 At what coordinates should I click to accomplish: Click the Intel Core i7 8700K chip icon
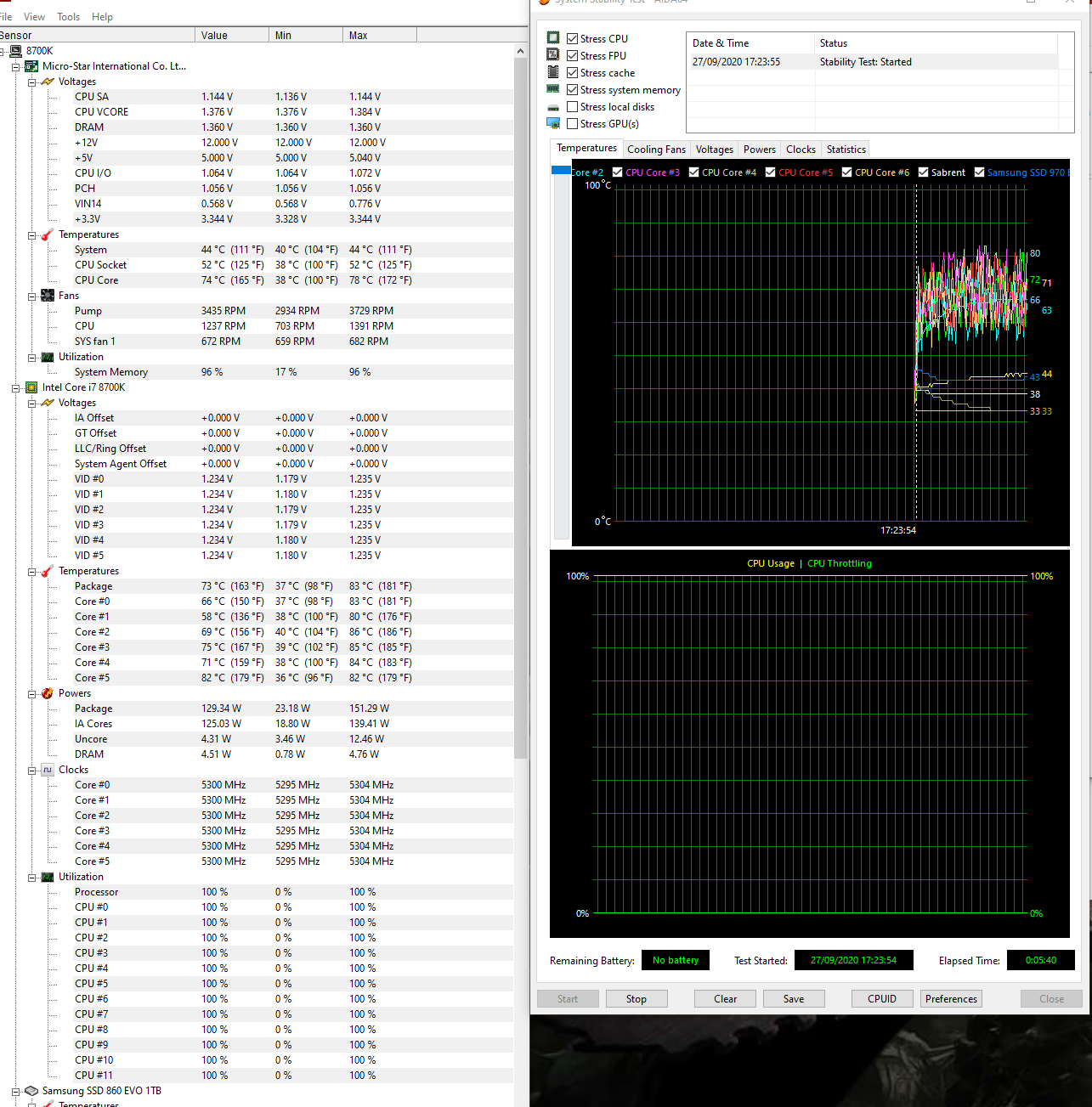(x=31, y=387)
